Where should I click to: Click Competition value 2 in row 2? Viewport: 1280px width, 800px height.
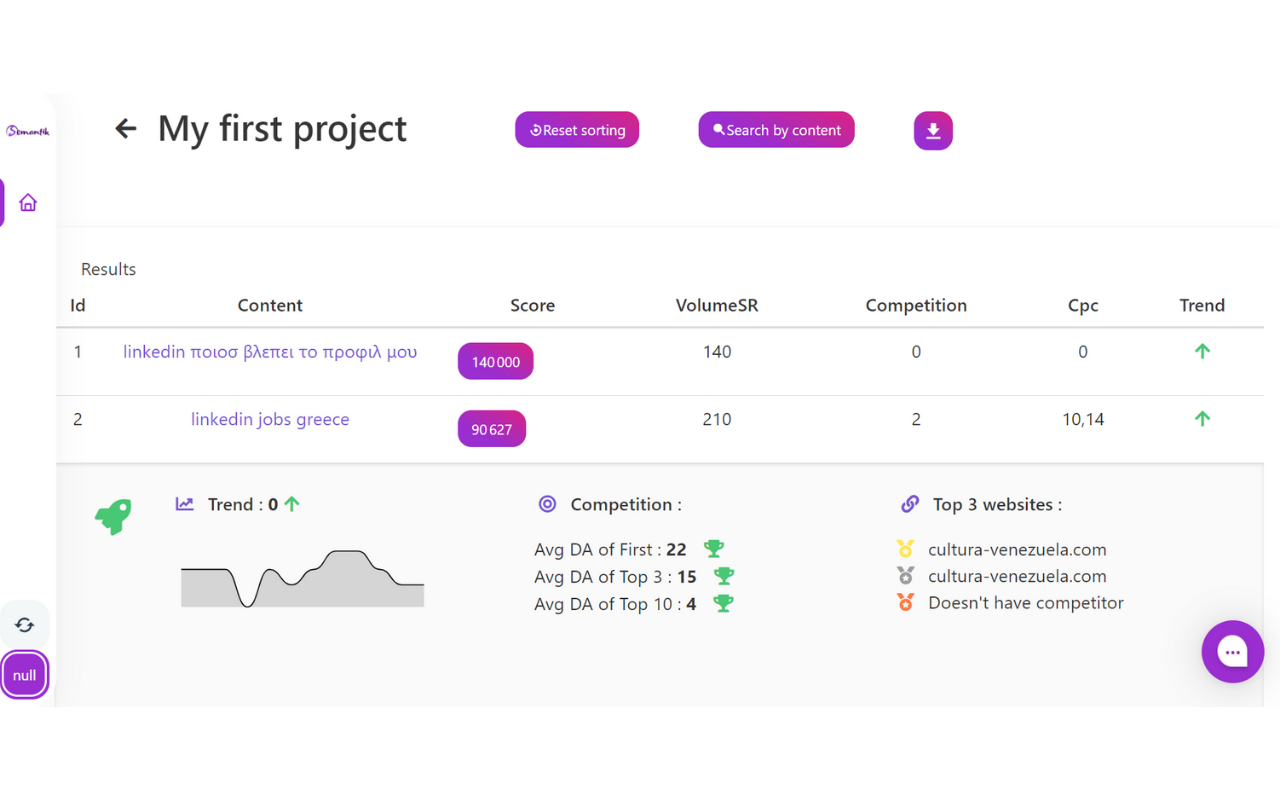click(916, 420)
